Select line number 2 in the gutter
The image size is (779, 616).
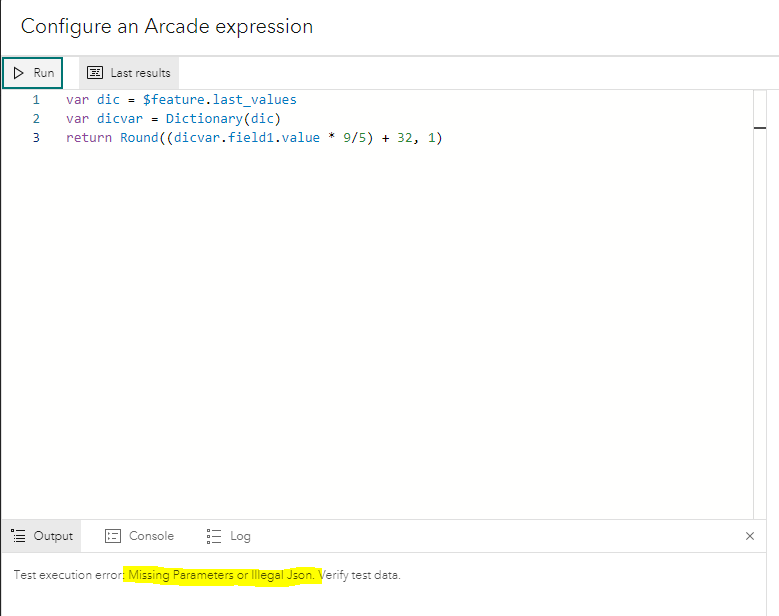tap(36, 119)
